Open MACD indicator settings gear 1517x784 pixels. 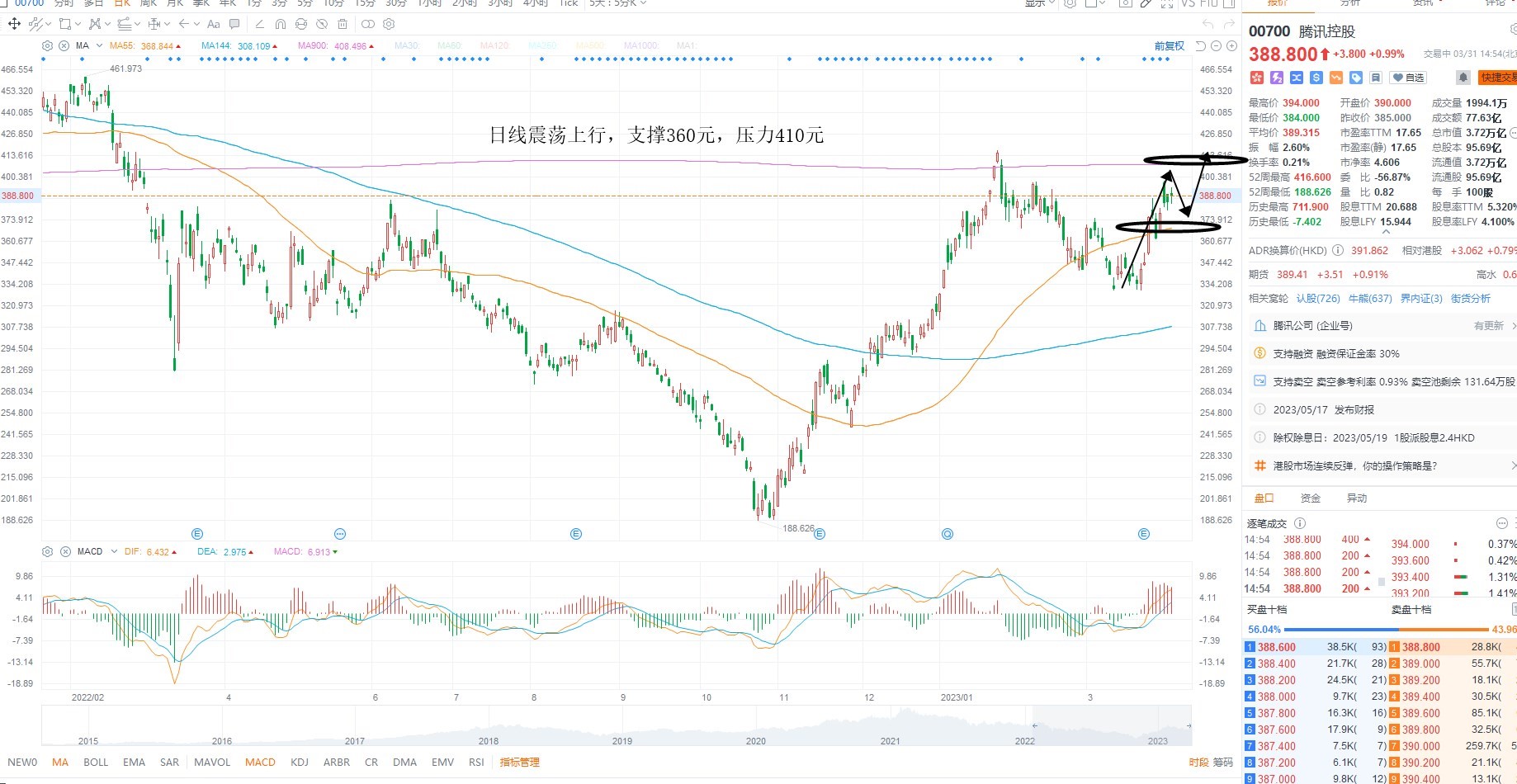pyautogui.click(x=47, y=551)
